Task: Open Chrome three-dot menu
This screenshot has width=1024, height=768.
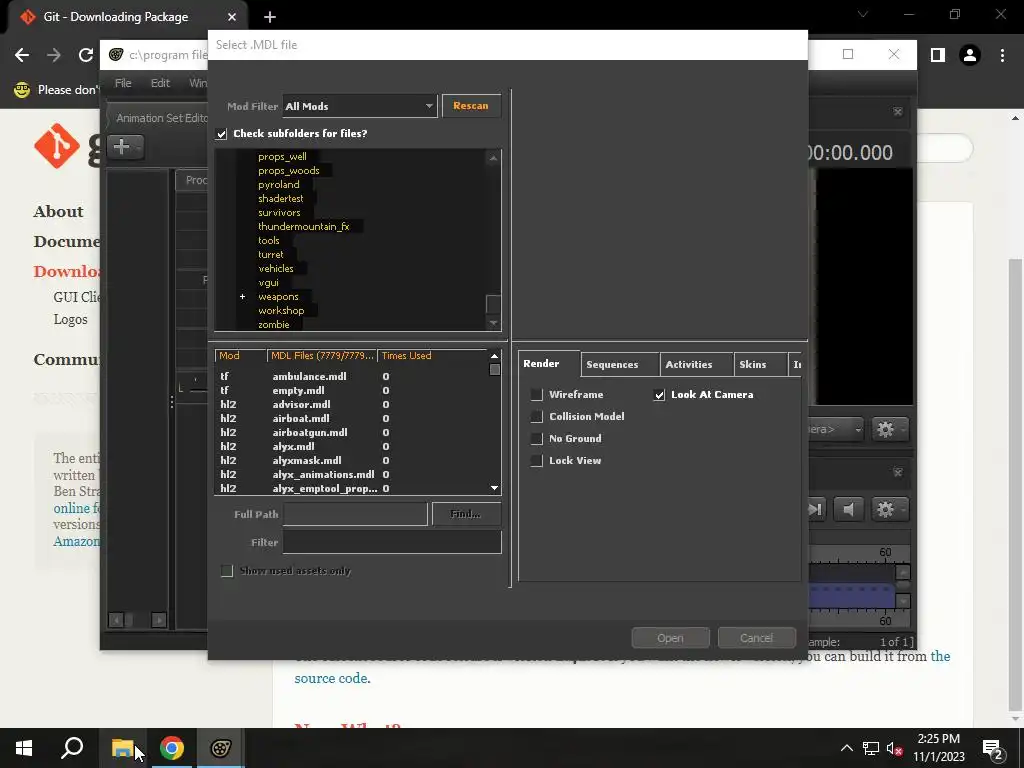Action: tap(1002, 55)
